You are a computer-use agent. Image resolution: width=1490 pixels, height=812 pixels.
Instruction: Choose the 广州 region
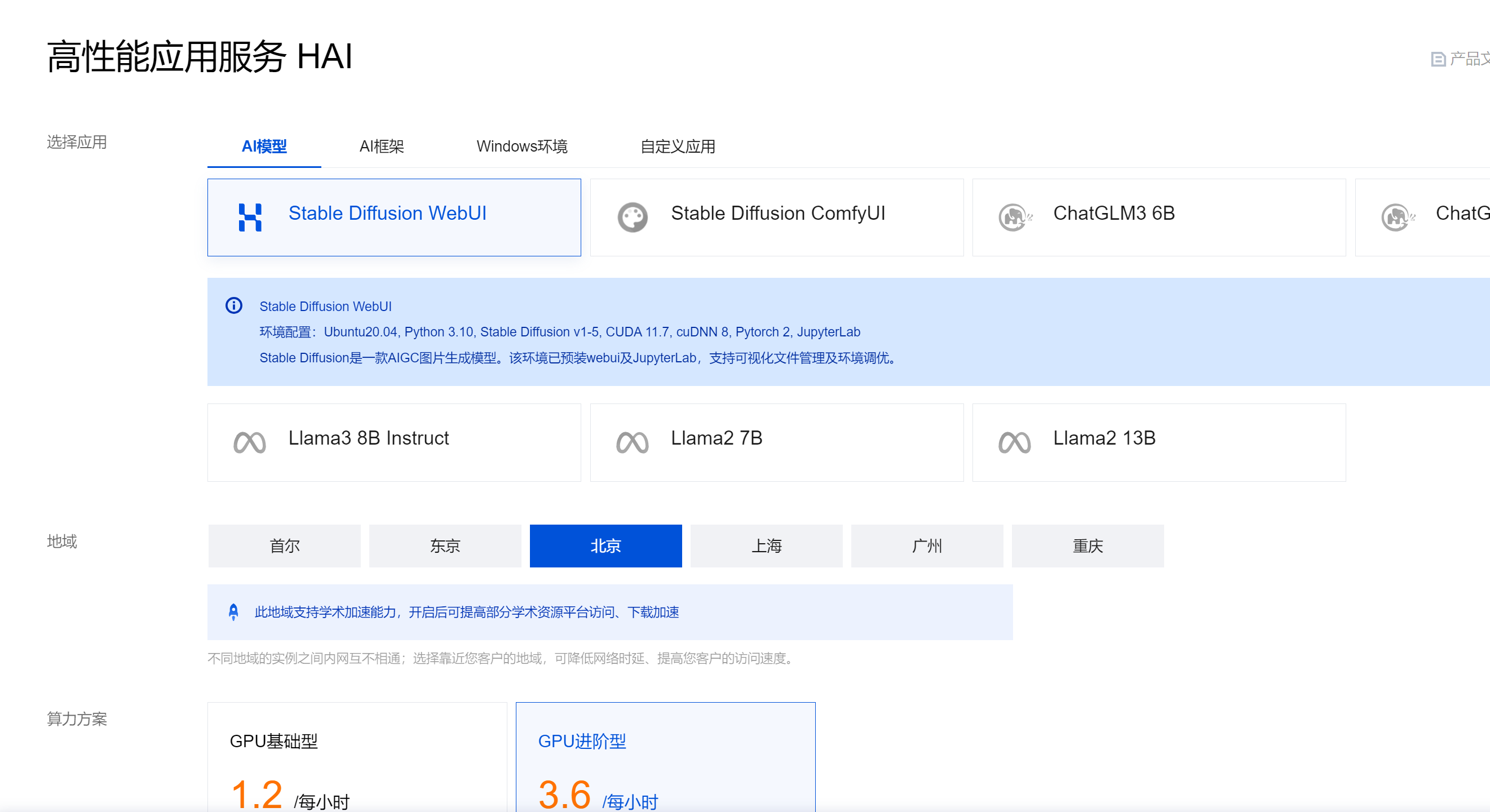[x=927, y=545]
